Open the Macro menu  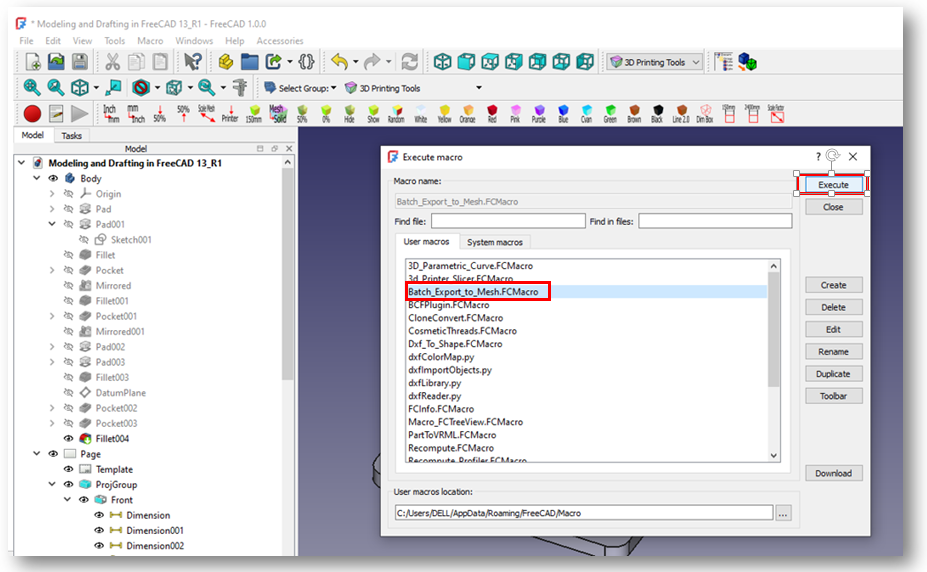[x=150, y=41]
